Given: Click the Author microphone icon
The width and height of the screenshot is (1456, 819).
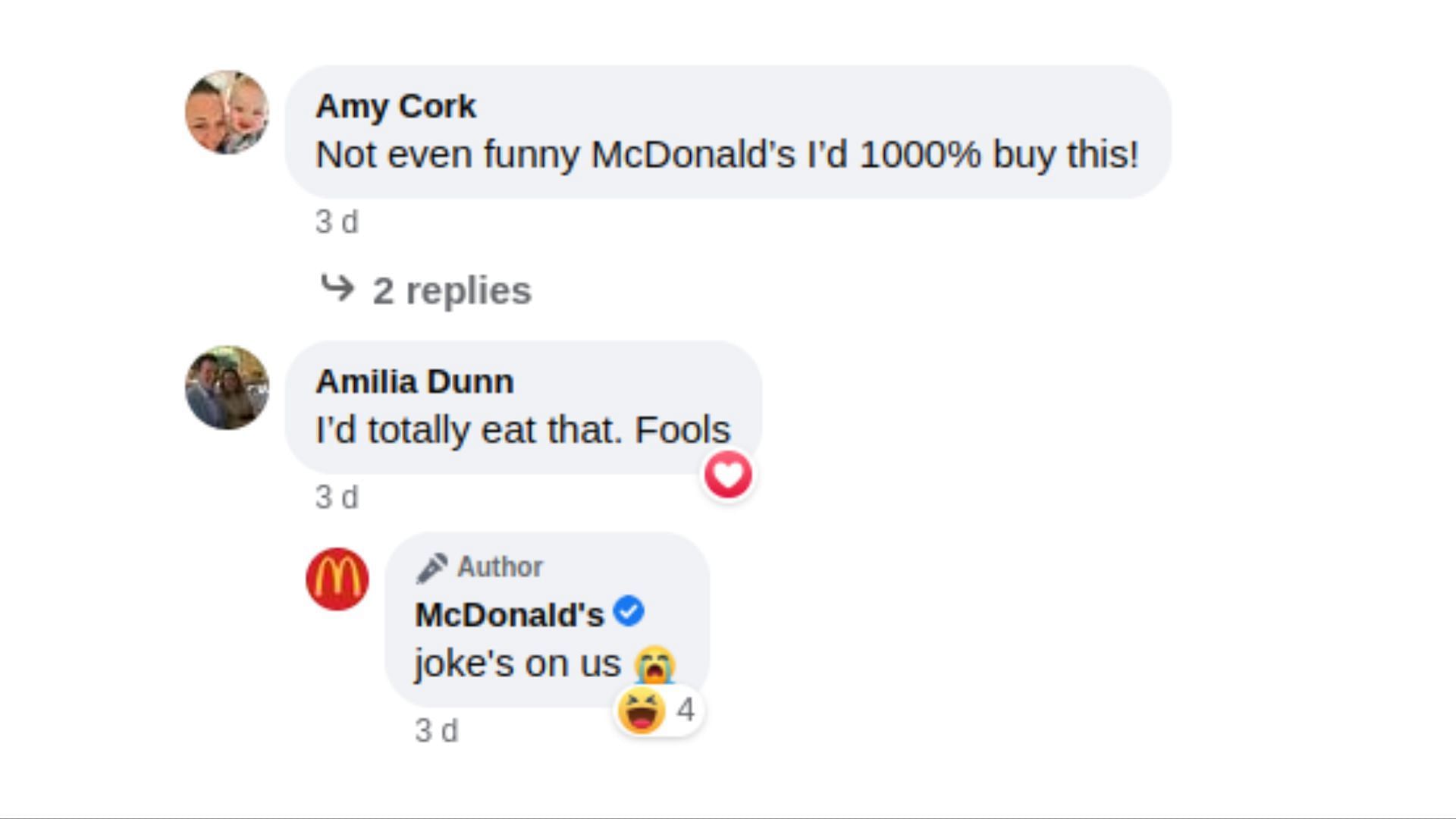Looking at the screenshot, I should tap(431, 568).
